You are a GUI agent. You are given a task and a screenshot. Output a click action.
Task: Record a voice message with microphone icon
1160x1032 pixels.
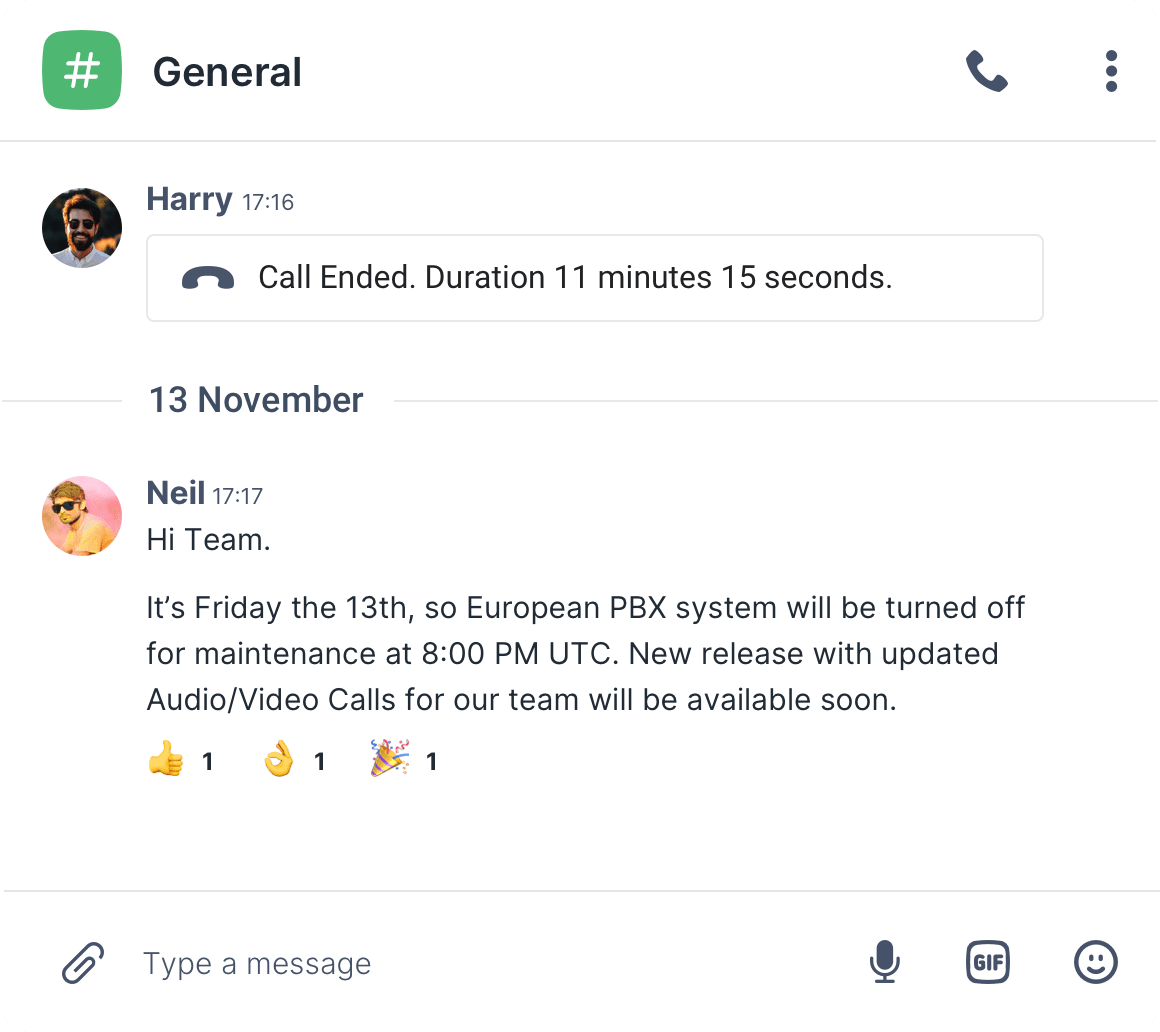click(884, 962)
